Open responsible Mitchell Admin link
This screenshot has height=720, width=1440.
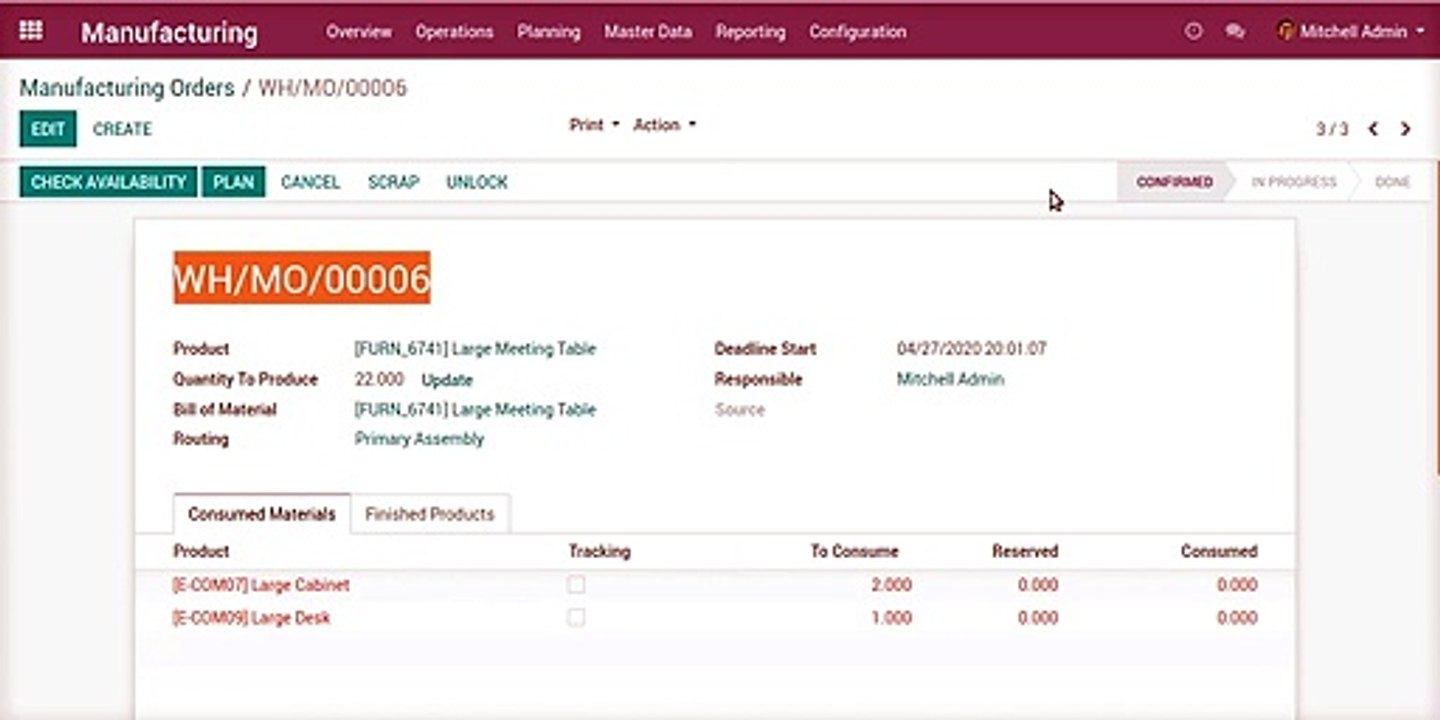click(x=950, y=379)
